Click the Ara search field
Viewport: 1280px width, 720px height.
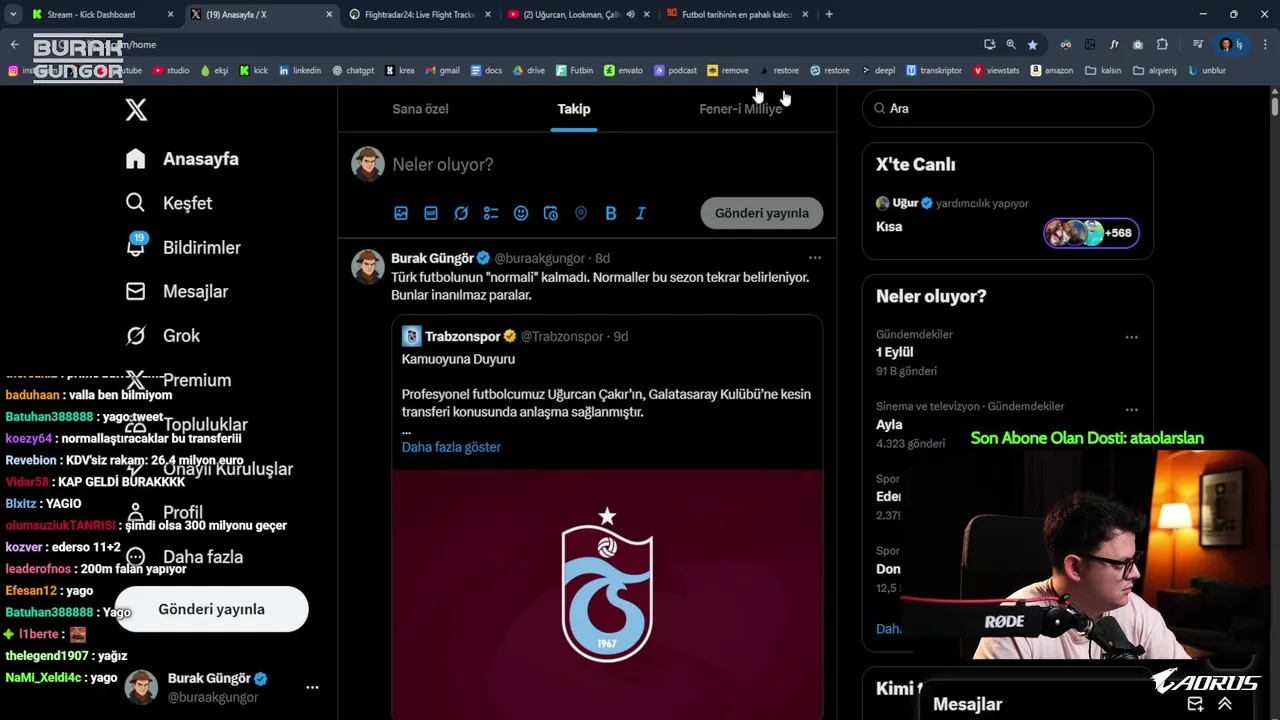click(x=1008, y=108)
